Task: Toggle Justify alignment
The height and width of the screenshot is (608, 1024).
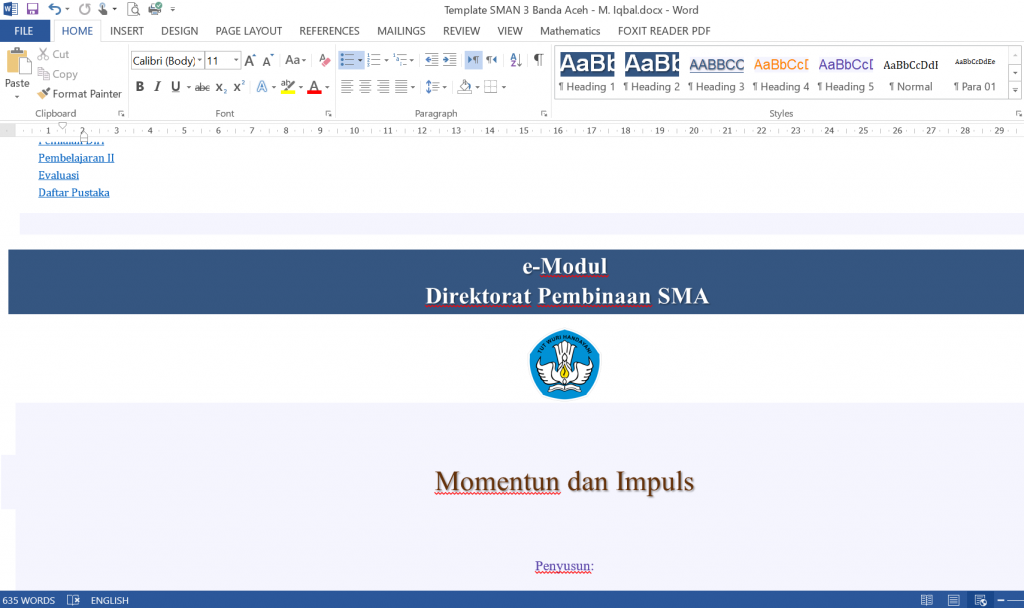Action: click(x=401, y=86)
